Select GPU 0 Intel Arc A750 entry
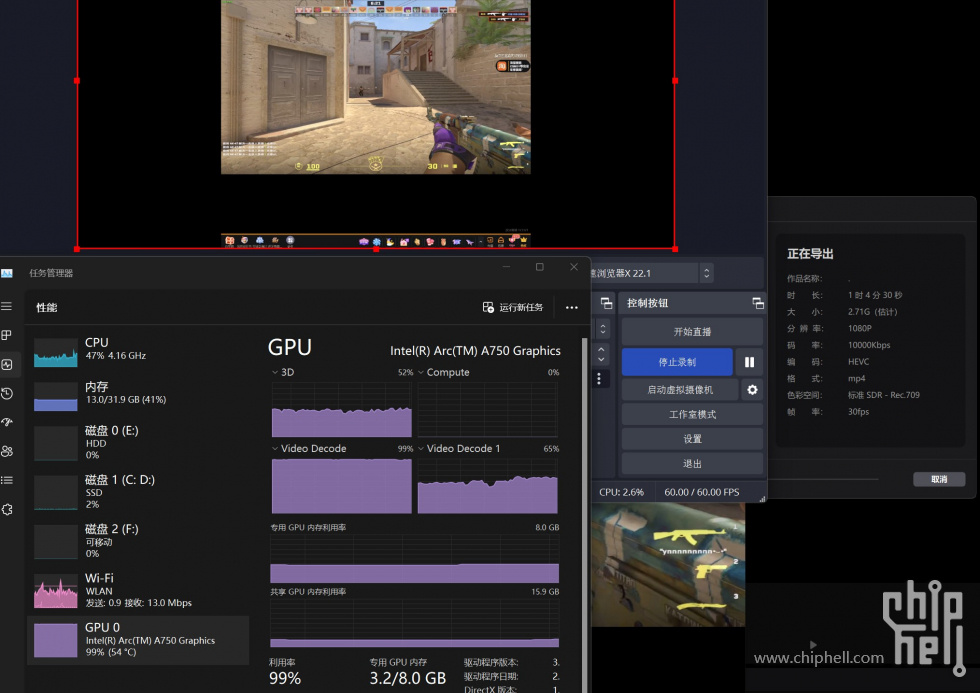The image size is (980, 693). pyautogui.click(x=138, y=640)
